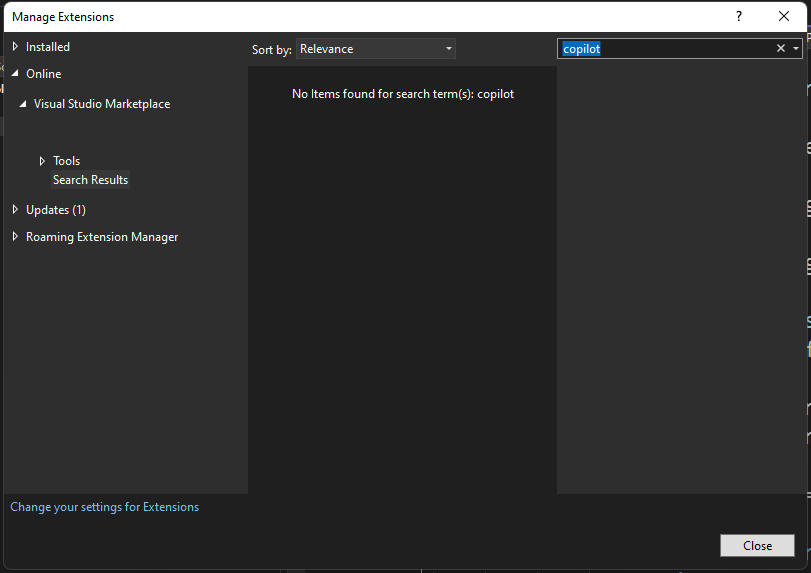811x573 pixels.
Task: Open the search history dropdown arrow
Action: point(796,49)
